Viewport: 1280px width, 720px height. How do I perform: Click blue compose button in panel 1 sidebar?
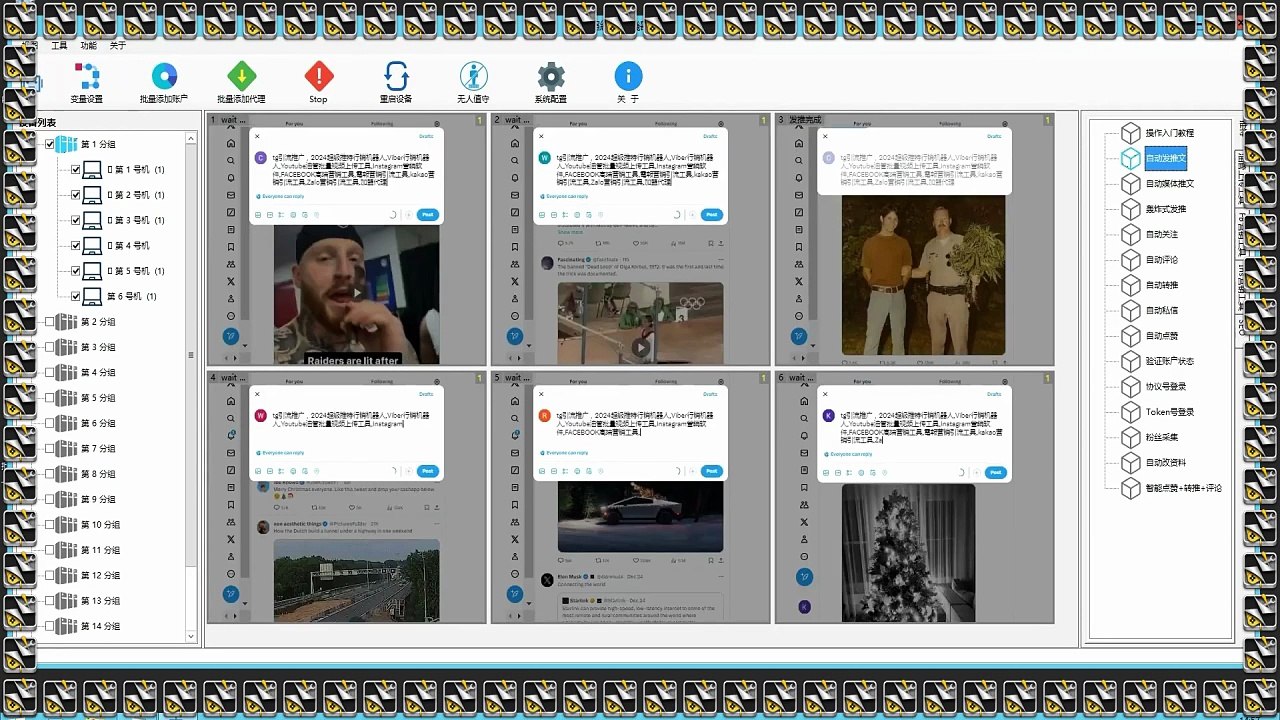click(x=231, y=337)
